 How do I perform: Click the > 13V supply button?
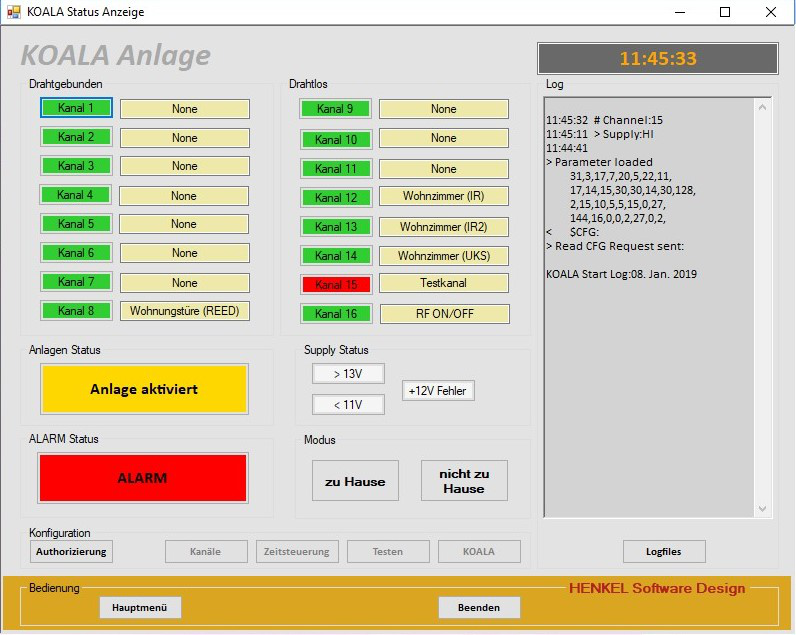pos(346,374)
